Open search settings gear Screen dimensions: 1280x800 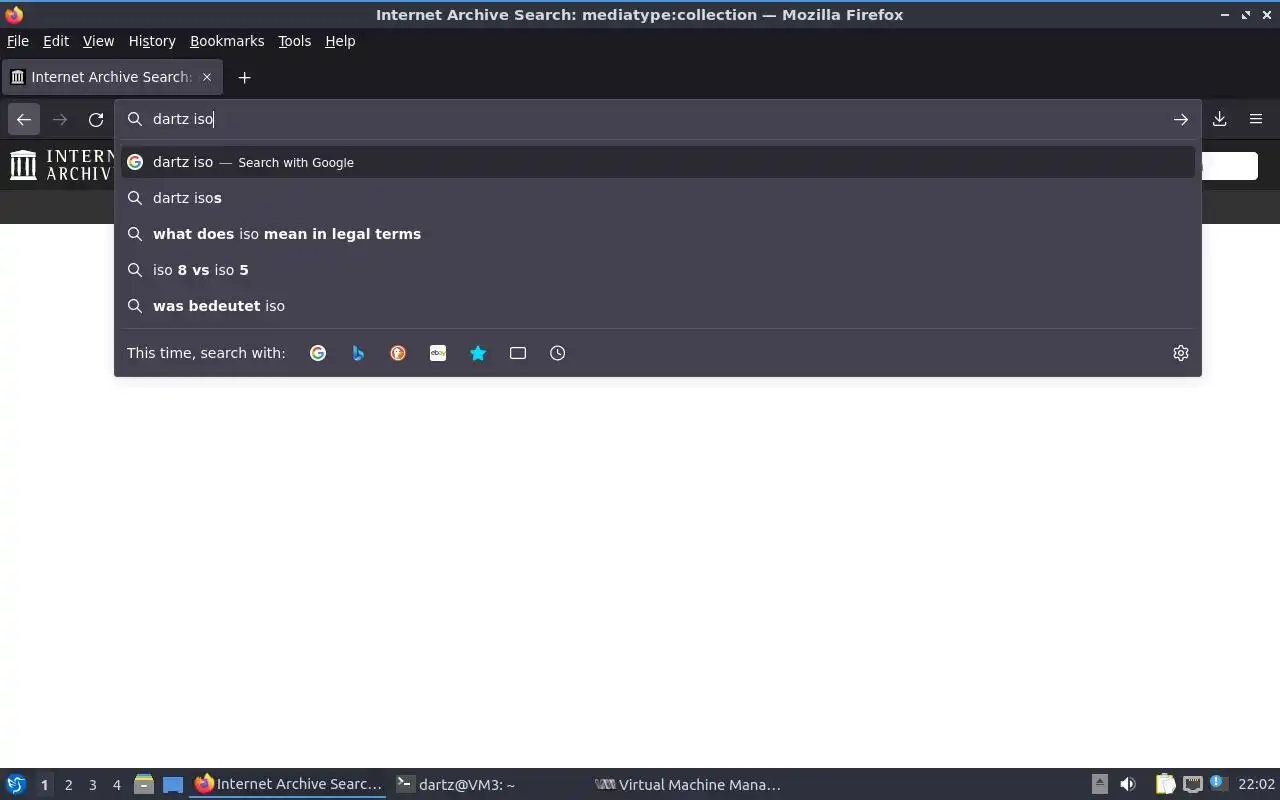(1181, 353)
